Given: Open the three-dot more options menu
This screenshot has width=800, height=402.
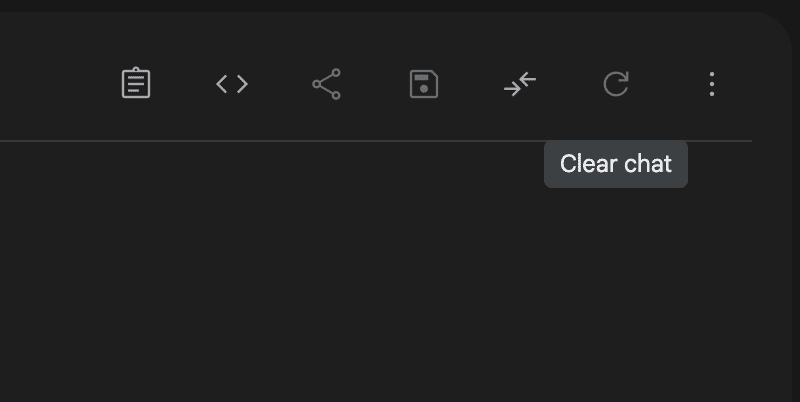Looking at the screenshot, I should (x=711, y=84).
